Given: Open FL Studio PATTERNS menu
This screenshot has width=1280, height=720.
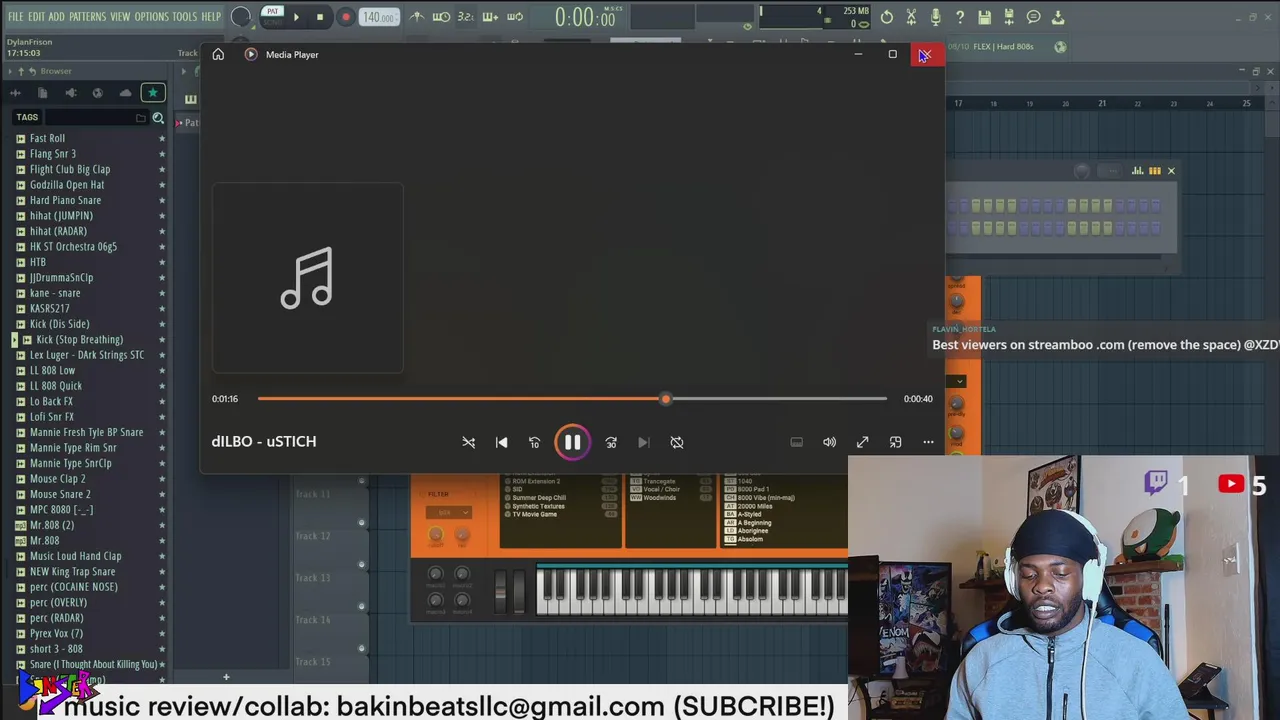Looking at the screenshot, I should tap(87, 17).
